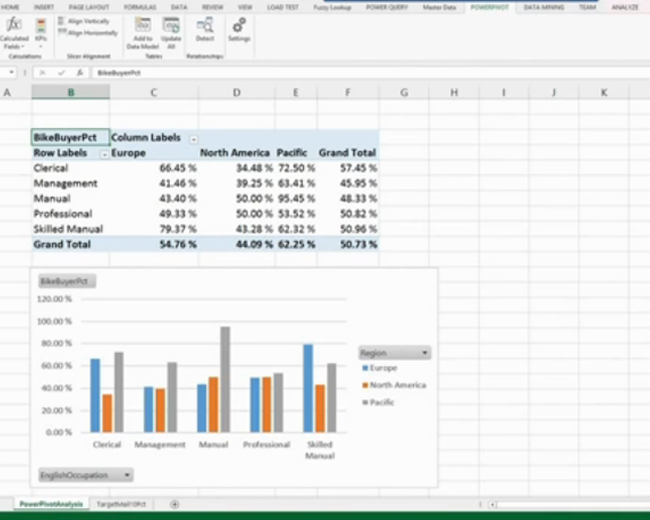650x520 pixels.
Task: Open the Calculated Fields menu icon
Action: pyautogui.click(x=14, y=25)
